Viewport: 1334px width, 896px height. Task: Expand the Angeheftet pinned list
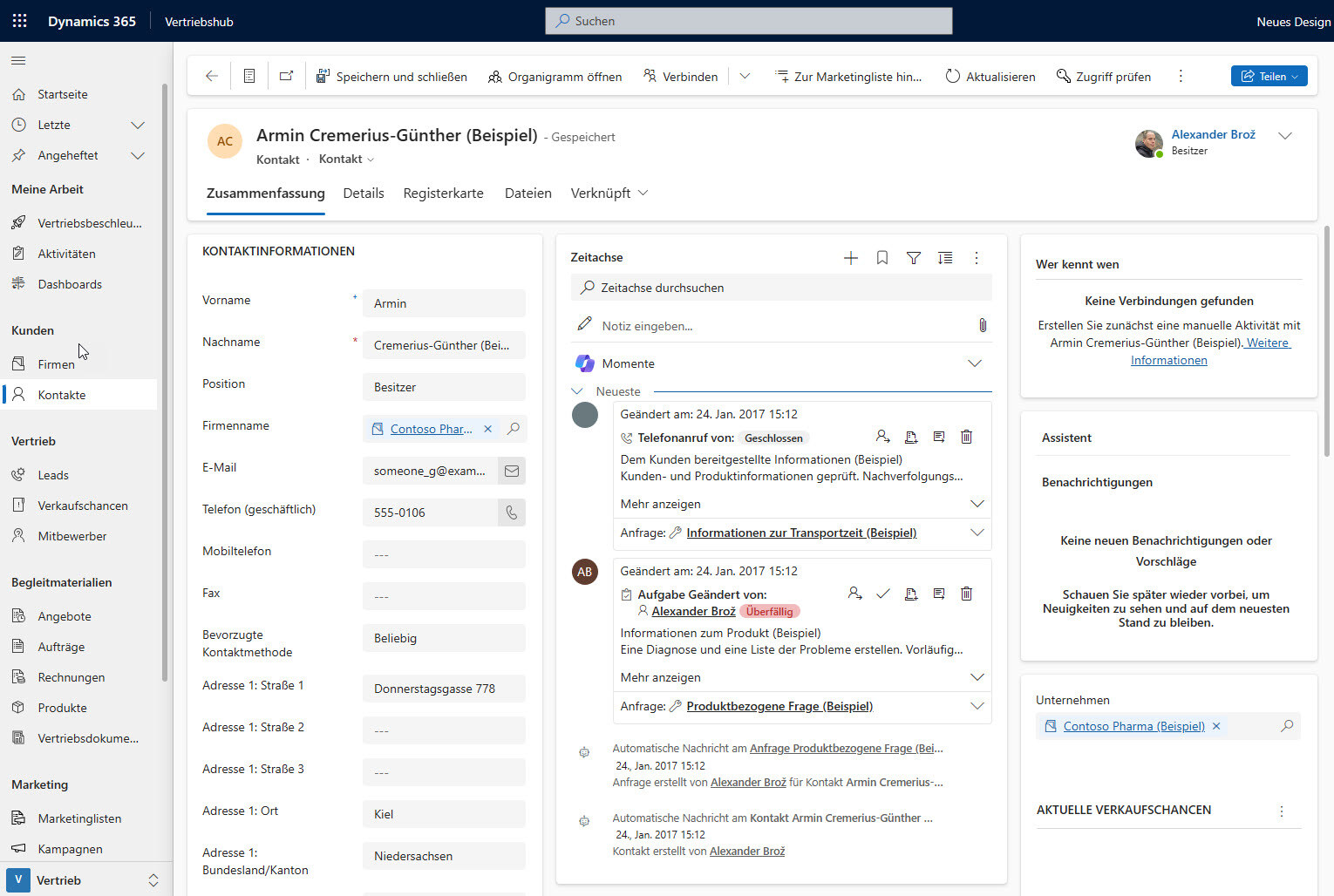point(137,155)
